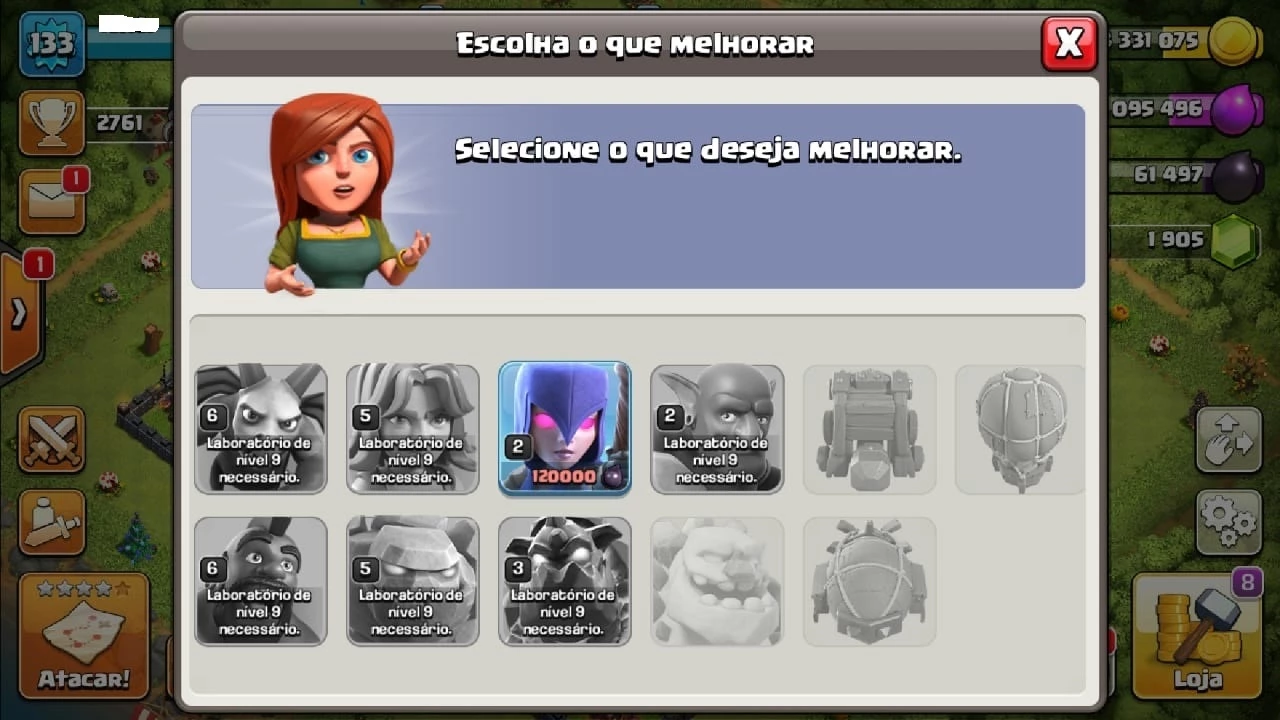
Task: Open the mail inbox envelope icon
Action: (x=51, y=202)
